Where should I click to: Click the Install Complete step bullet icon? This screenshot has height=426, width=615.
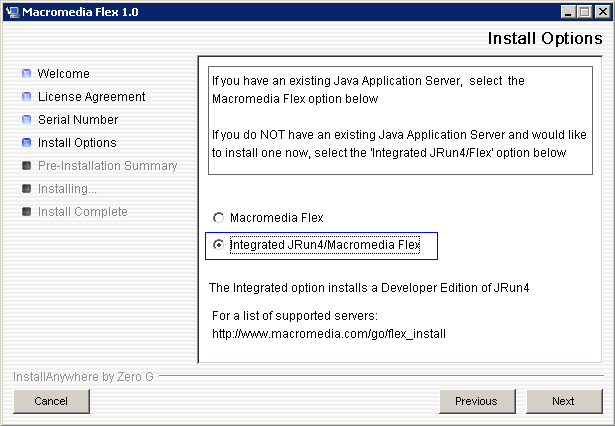click(26, 212)
